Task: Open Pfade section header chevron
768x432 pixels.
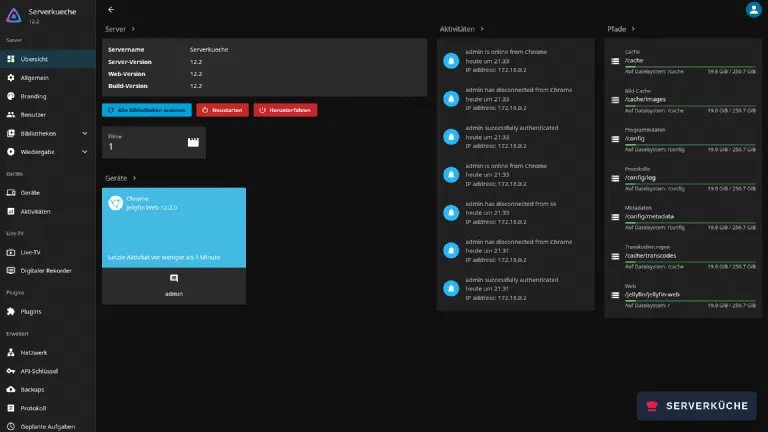Action: 633,29
